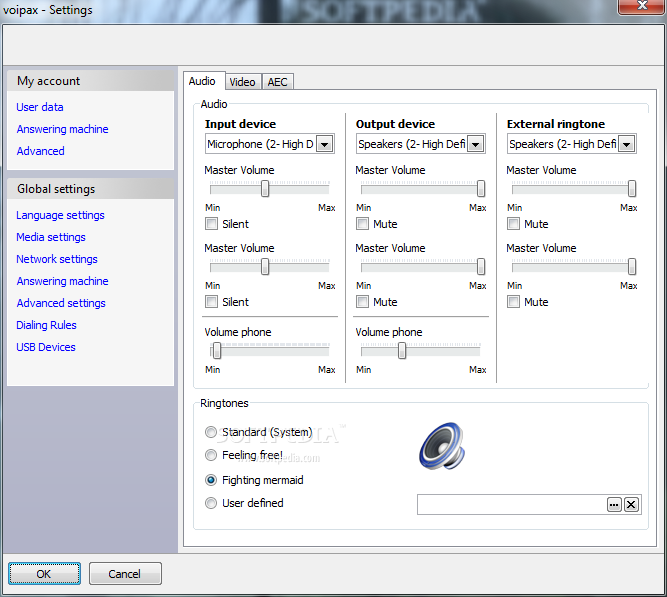Screen dimensions: 667x597
Task: Switch to the Audio tab
Action: [202, 81]
